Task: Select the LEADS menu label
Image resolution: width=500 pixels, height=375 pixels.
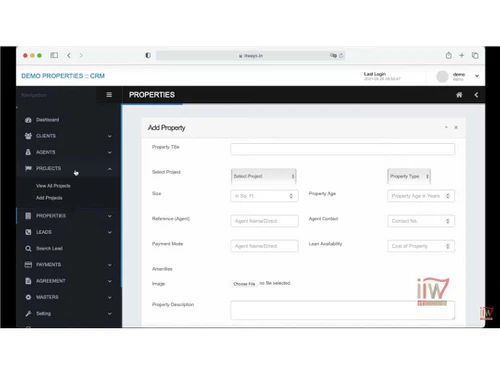Action: (x=44, y=232)
